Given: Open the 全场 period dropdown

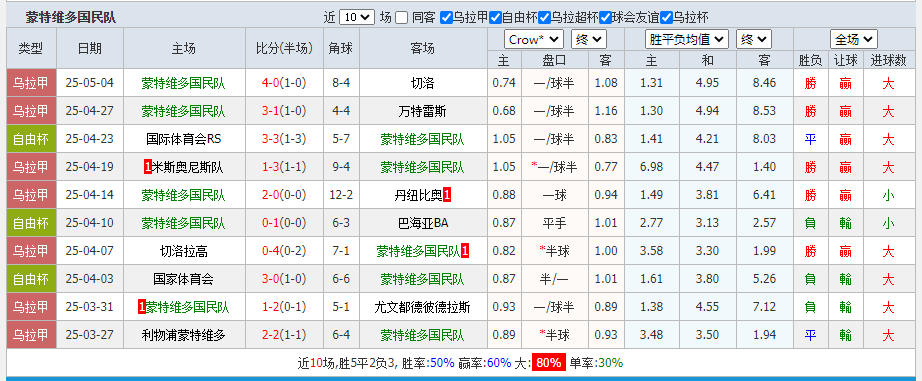Looking at the screenshot, I should coord(854,39).
